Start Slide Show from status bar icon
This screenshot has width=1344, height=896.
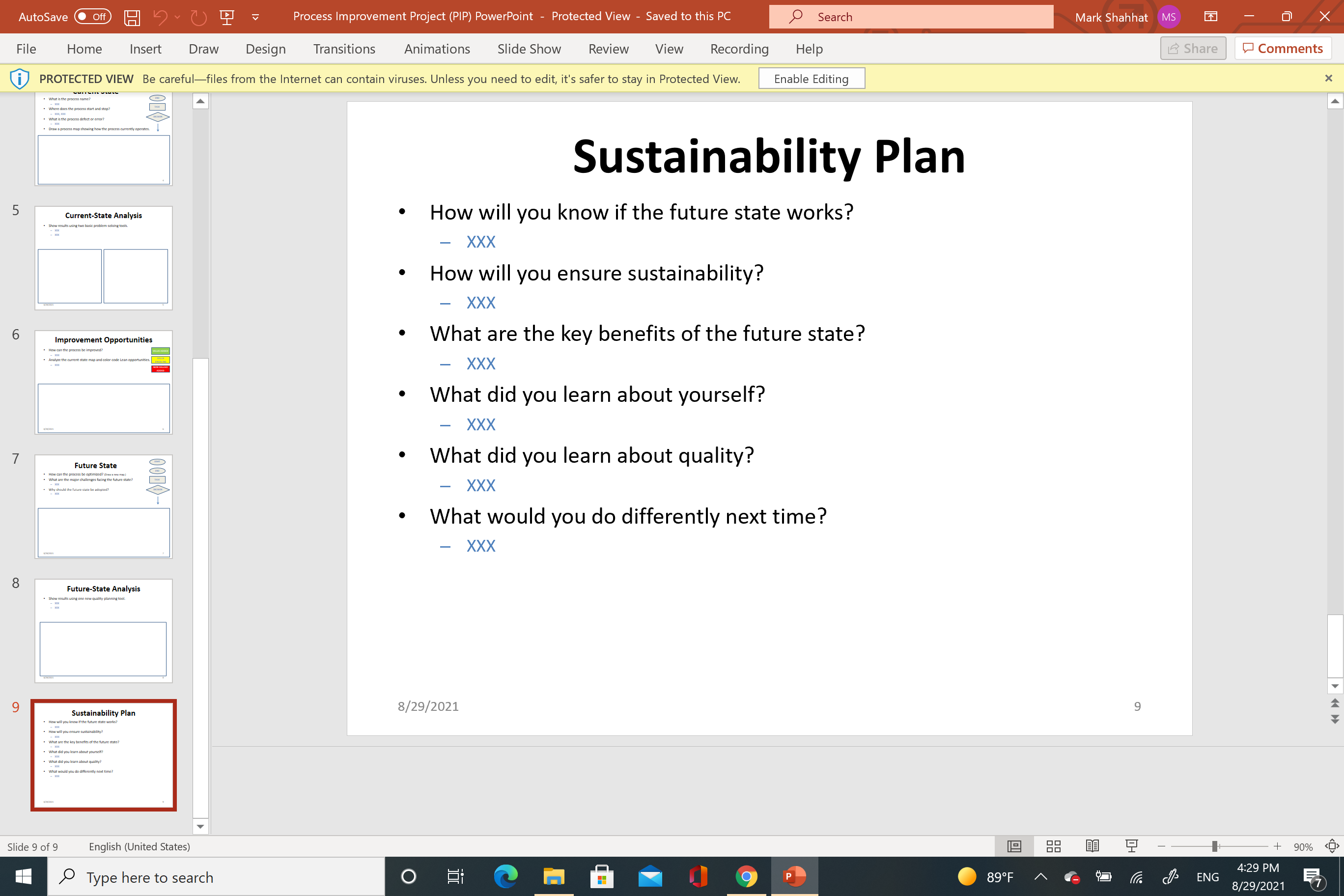1131,846
